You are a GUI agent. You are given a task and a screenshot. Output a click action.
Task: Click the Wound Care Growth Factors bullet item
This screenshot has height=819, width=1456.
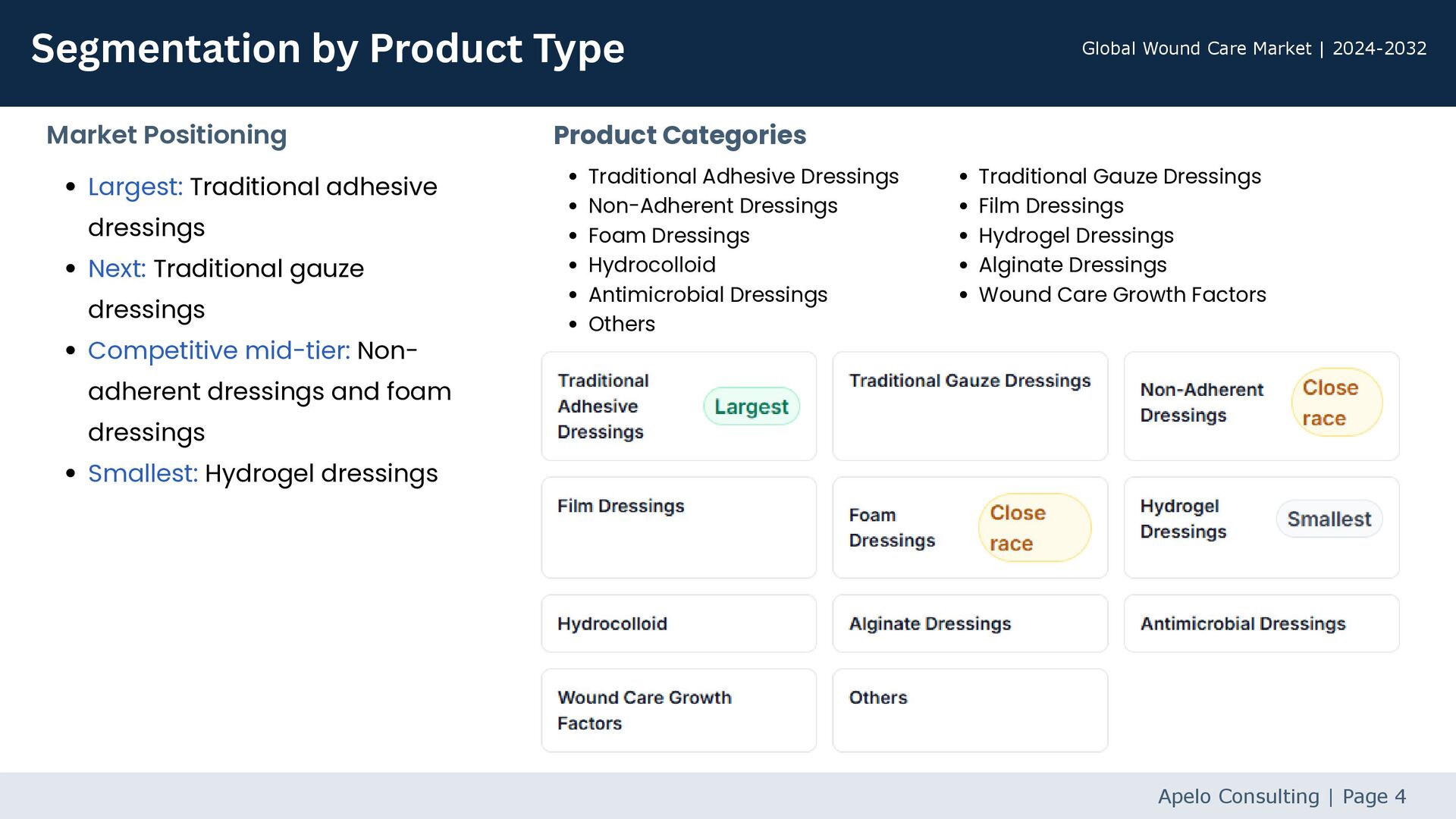point(1122,294)
